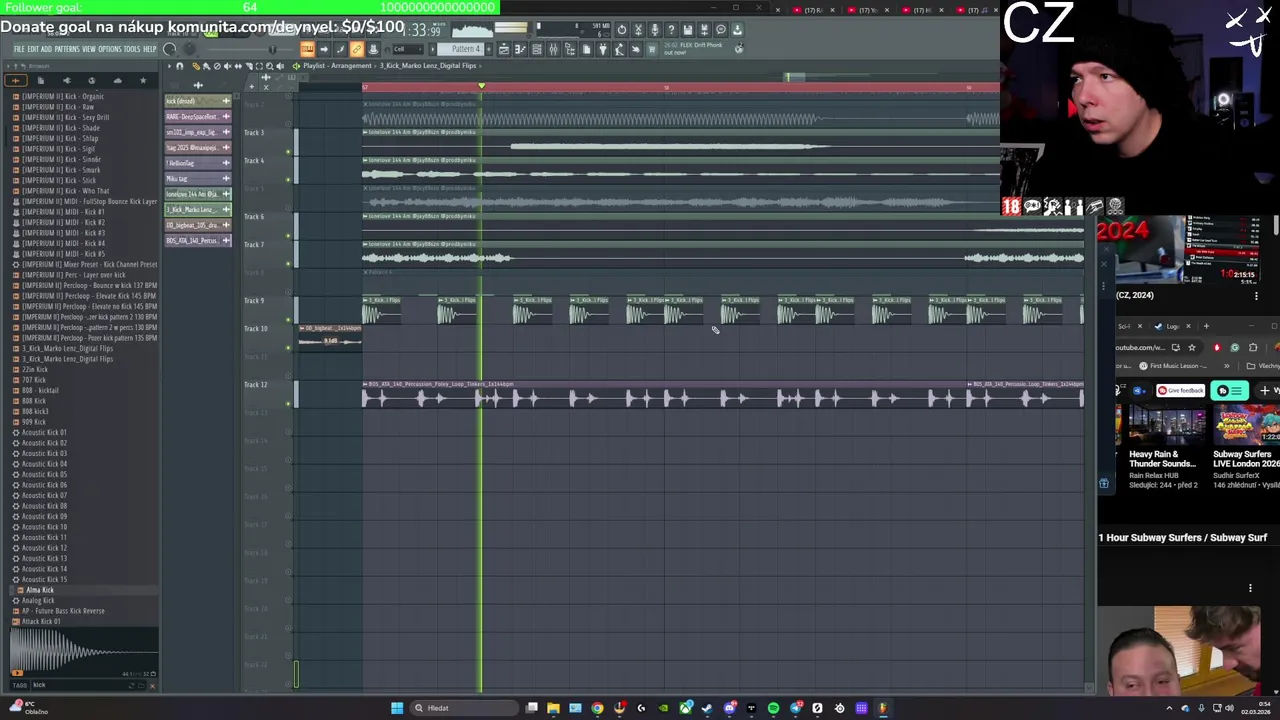Open the PATTERNS menu
1280x720 pixels.
66,49
